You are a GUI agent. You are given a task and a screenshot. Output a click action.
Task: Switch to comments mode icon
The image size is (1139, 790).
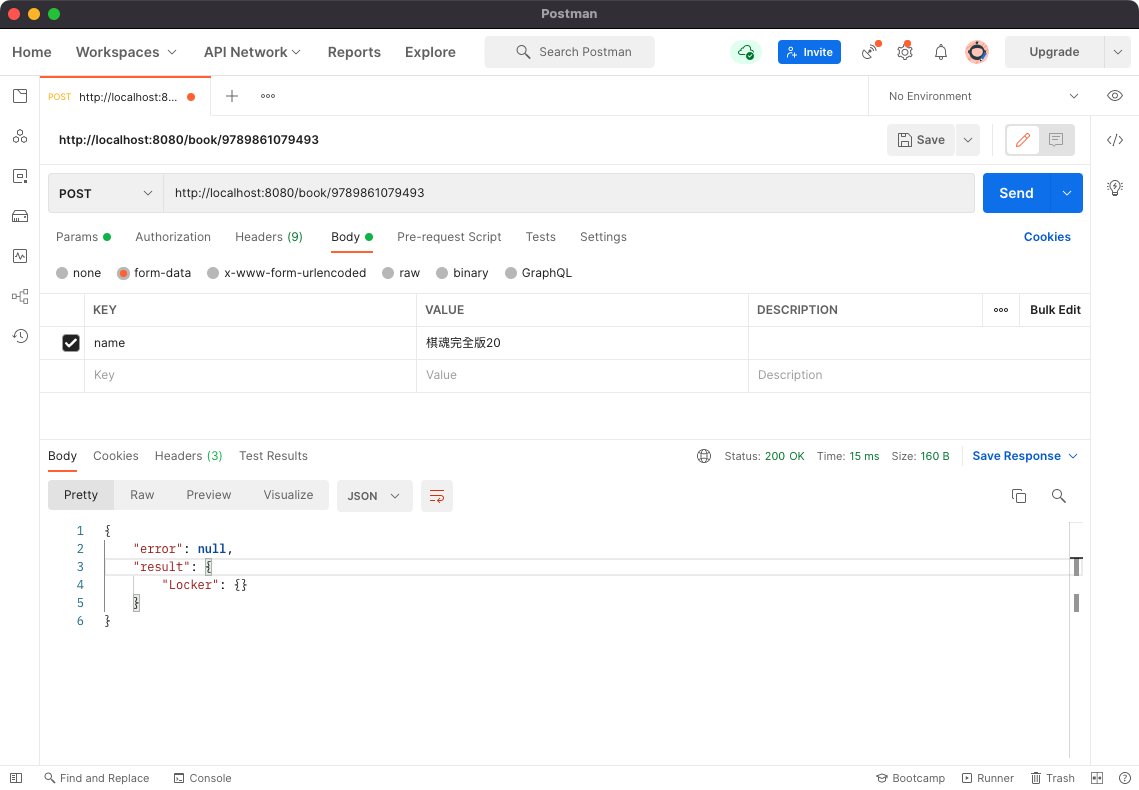(x=1056, y=140)
